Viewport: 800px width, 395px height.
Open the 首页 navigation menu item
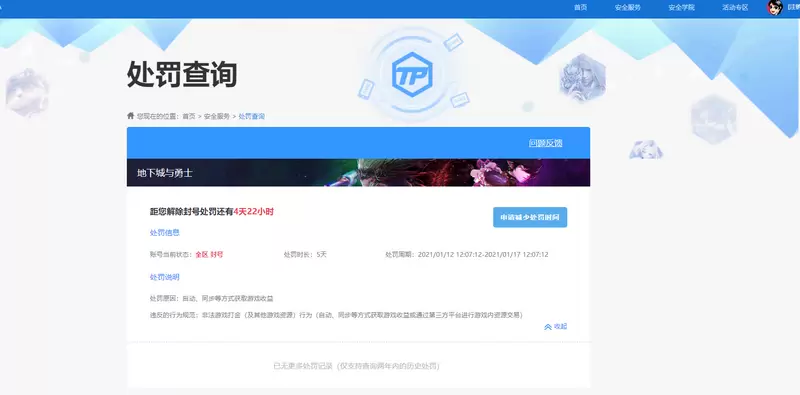point(580,8)
